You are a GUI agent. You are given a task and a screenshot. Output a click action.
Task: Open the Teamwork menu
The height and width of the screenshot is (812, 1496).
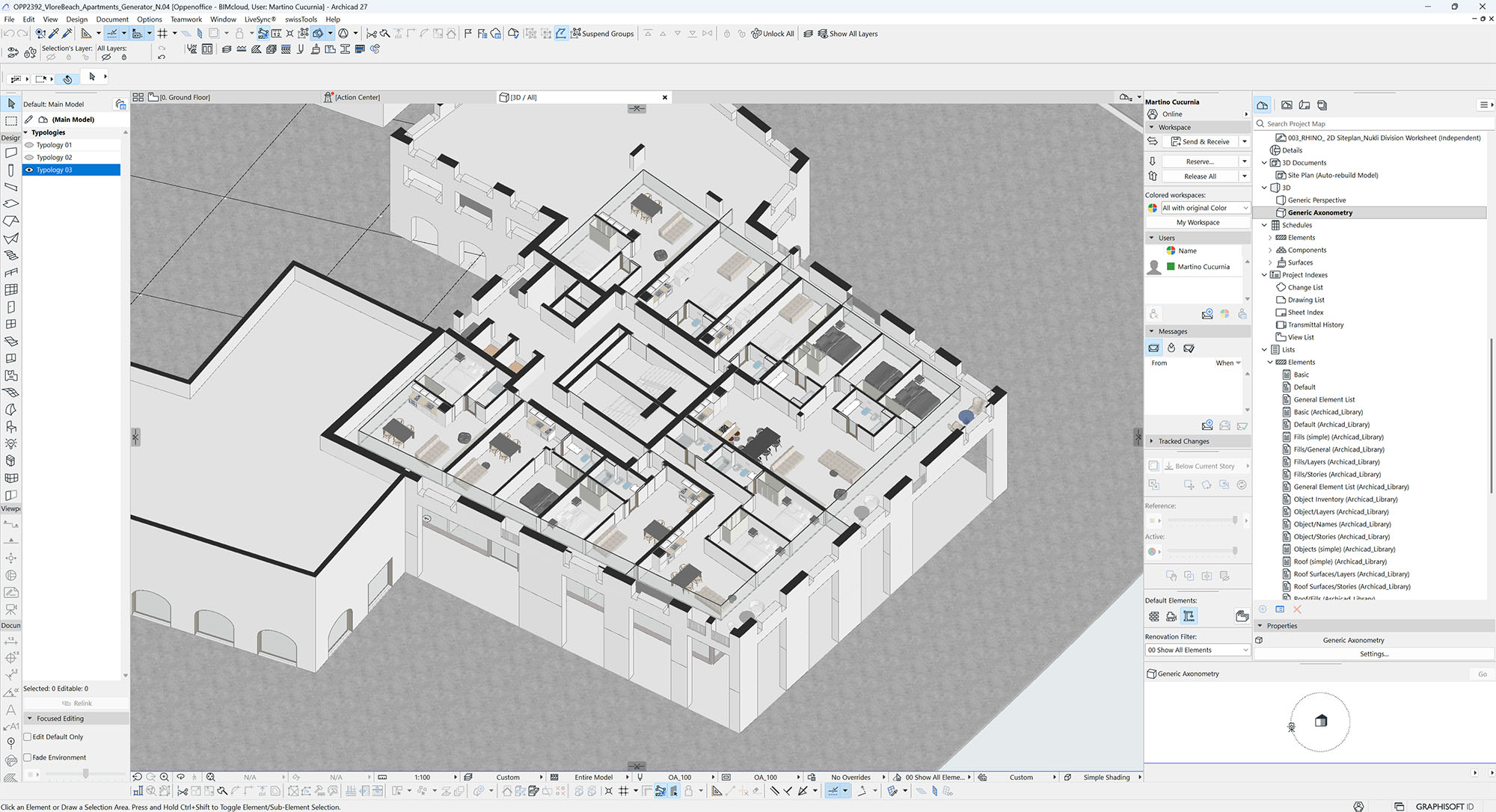tap(186, 19)
